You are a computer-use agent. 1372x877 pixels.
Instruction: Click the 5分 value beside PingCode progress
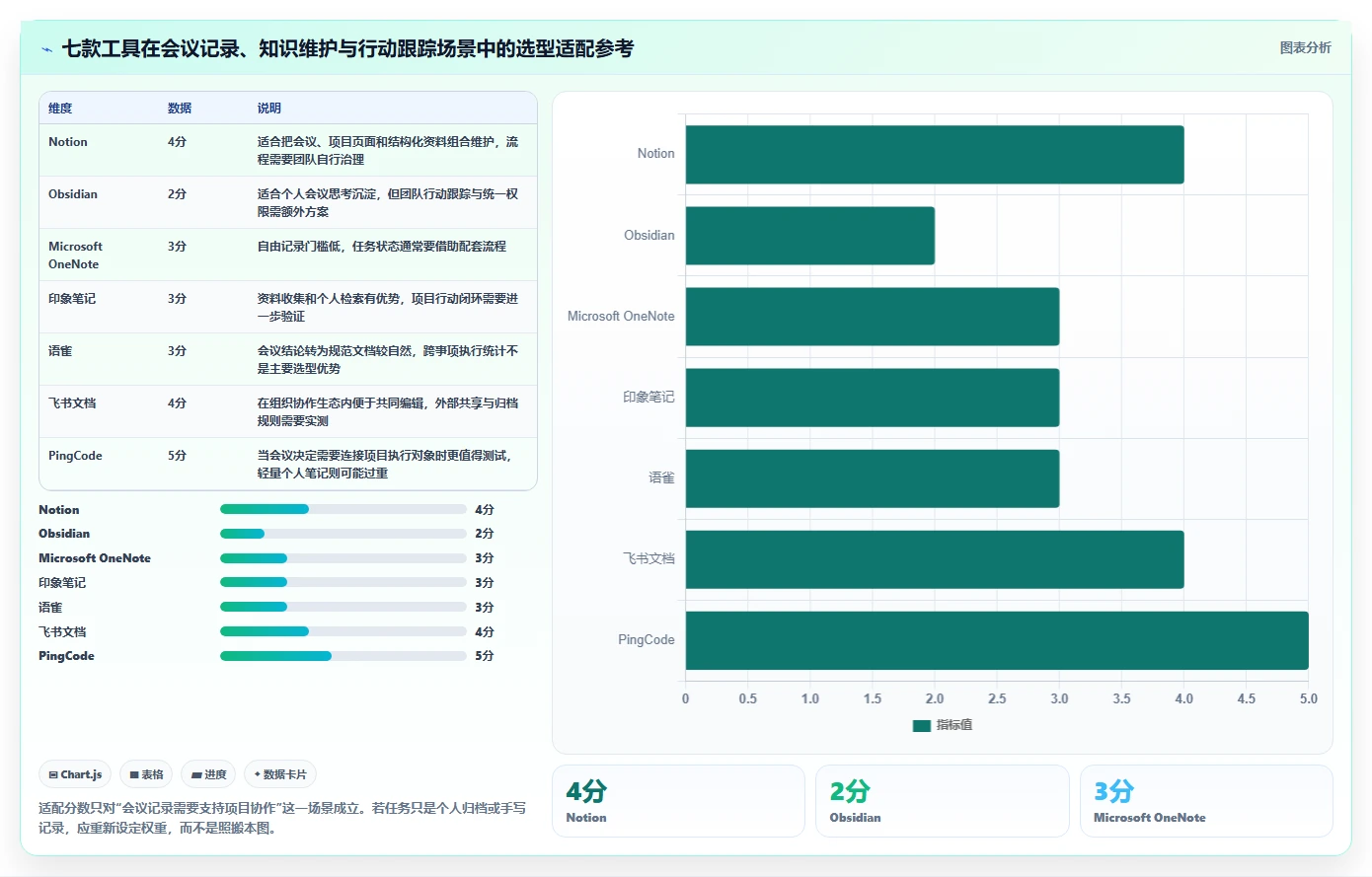pos(484,656)
